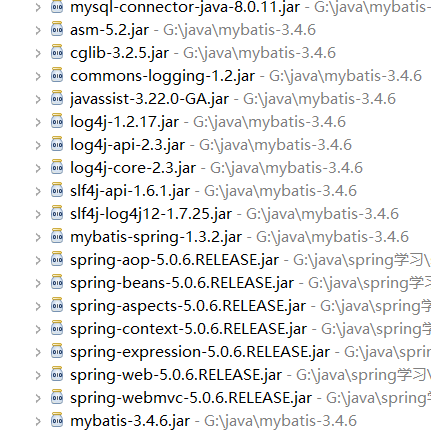The image size is (431, 431).
Task: Select the mysql-connector-java-8.0.11.jar entry
Action: 185,7
